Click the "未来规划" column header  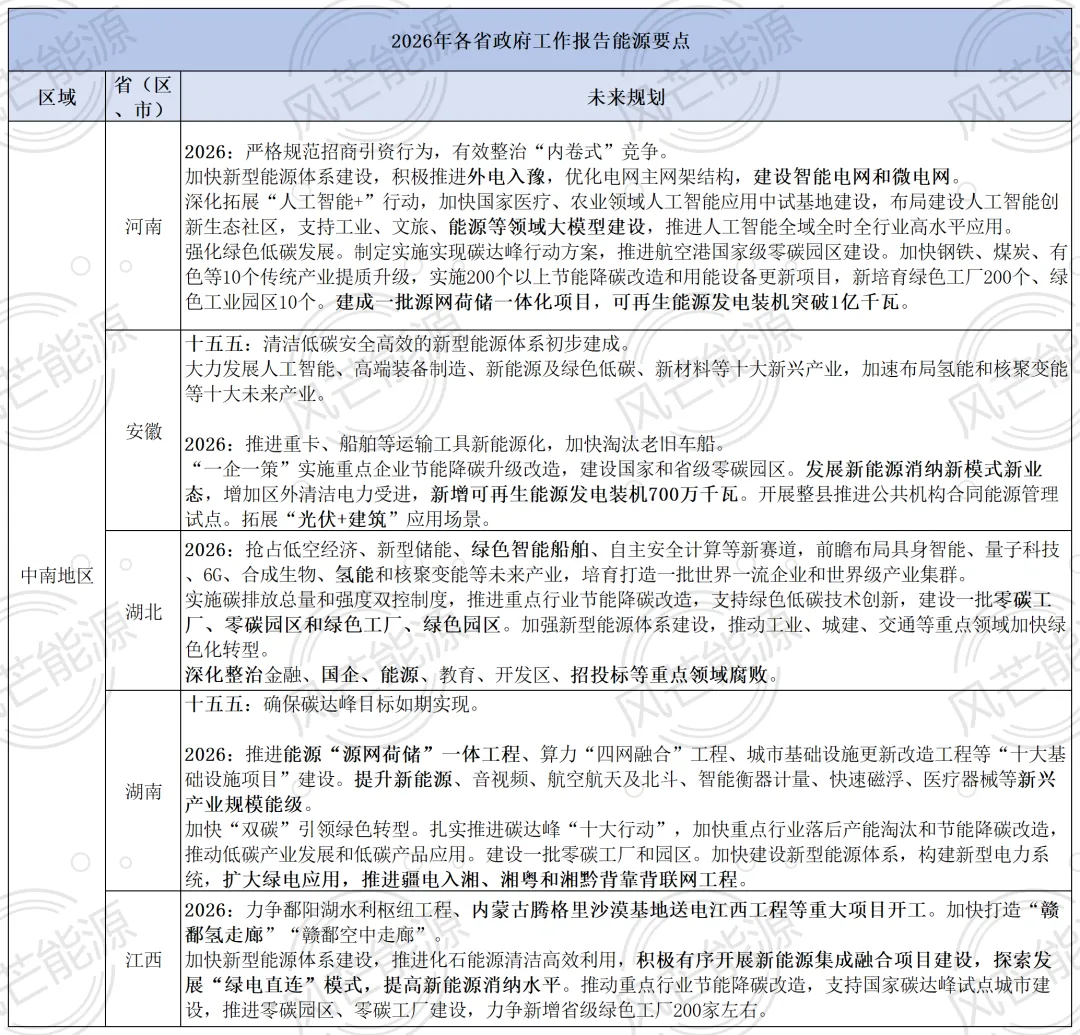click(626, 97)
